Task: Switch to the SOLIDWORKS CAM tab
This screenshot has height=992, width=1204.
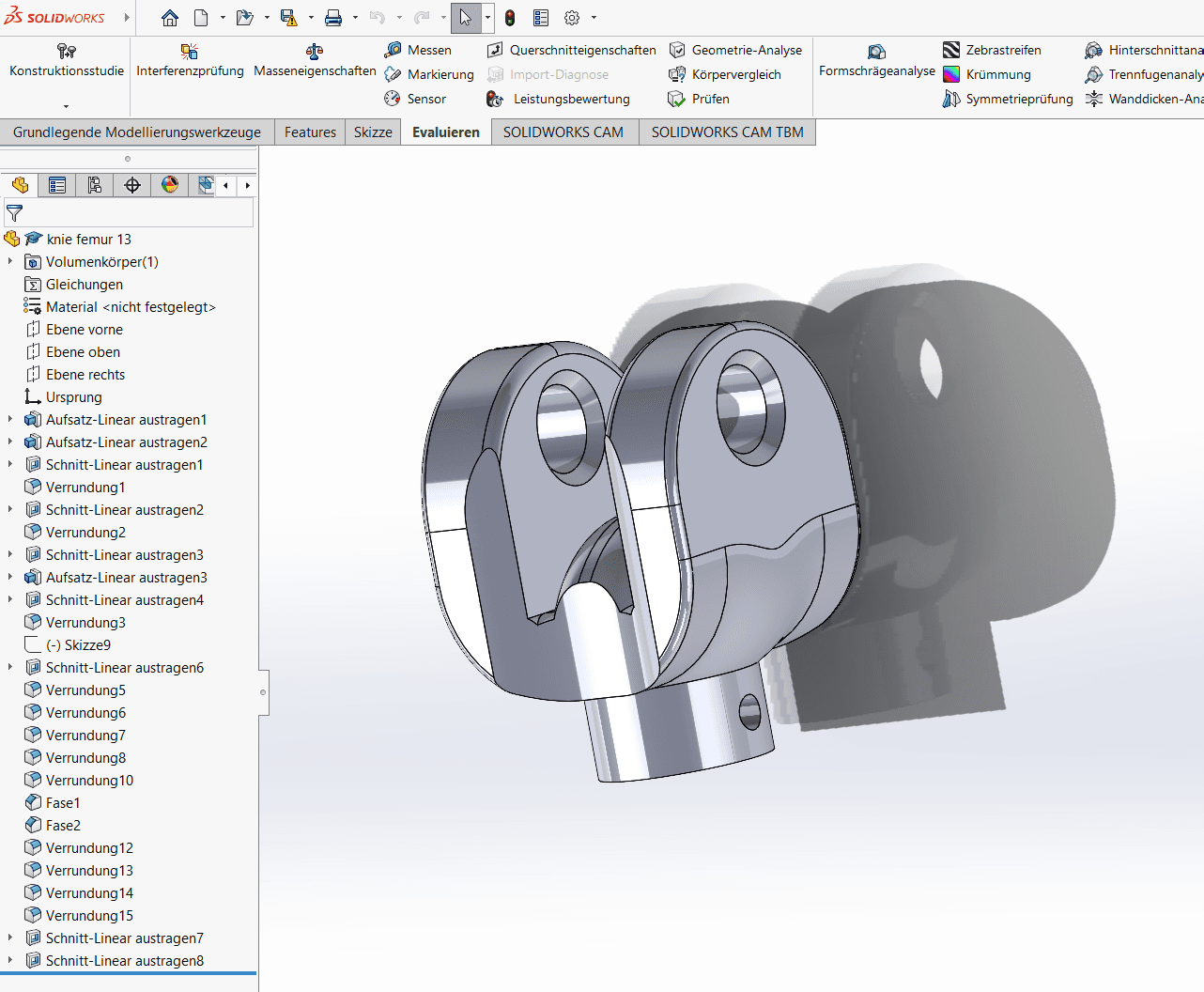Action: tap(563, 132)
